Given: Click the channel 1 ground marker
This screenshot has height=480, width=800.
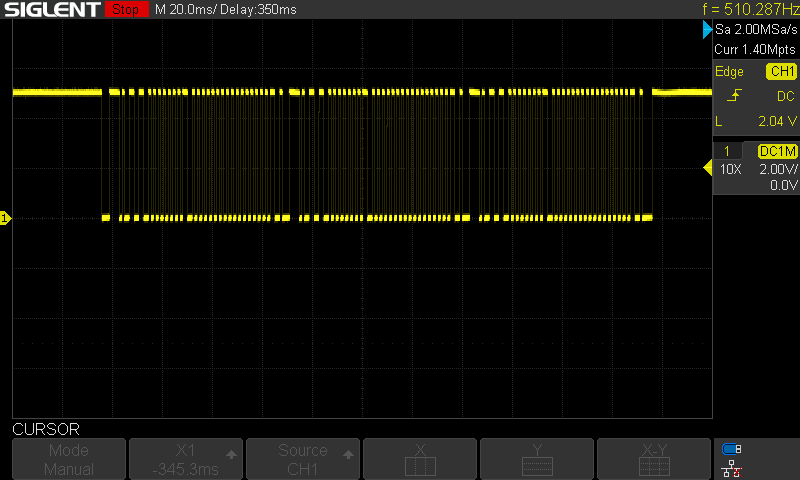Looking at the screenshot, I should pos(5,218).
